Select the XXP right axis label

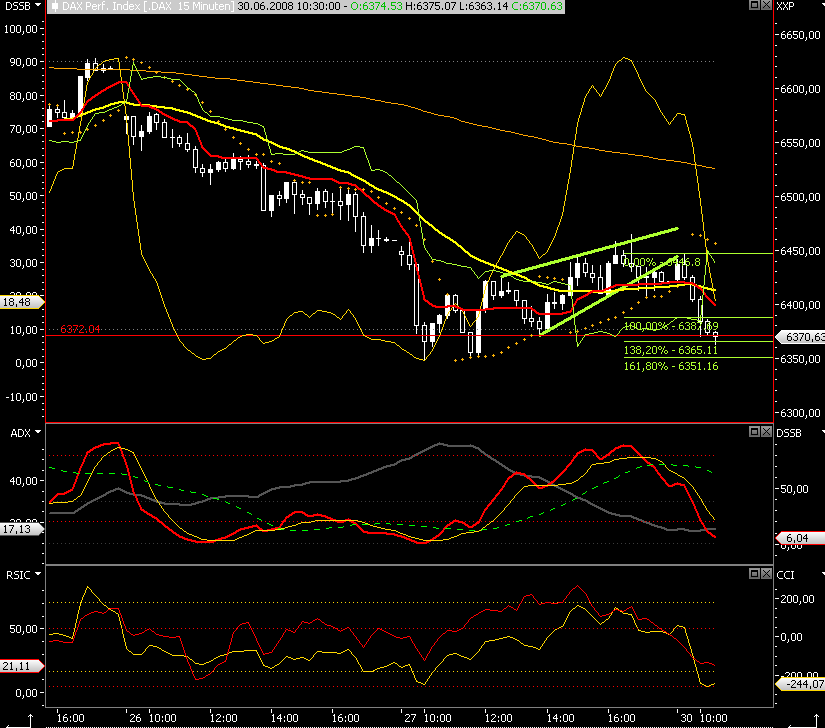click(x=785, y=6)
